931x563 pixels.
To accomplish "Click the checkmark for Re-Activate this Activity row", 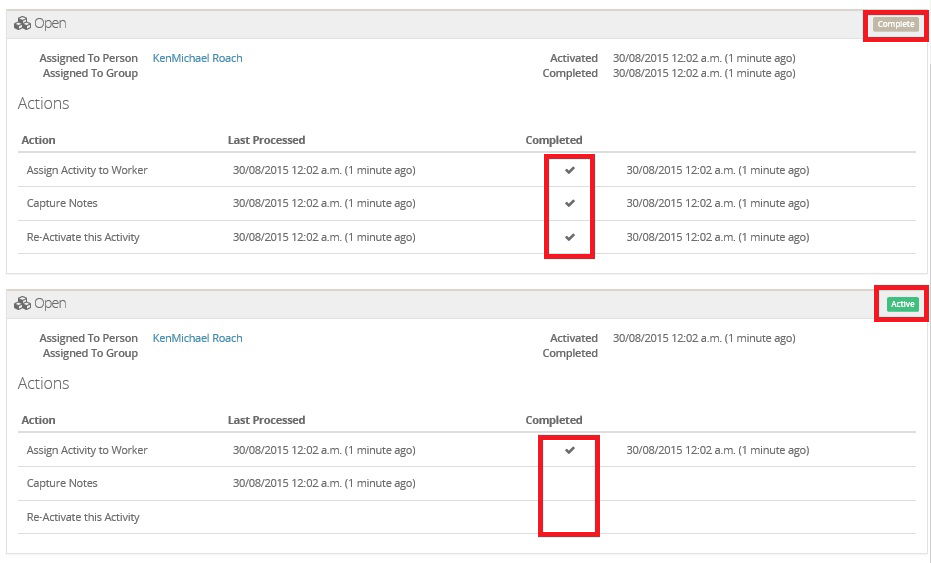I will [570, 238].
